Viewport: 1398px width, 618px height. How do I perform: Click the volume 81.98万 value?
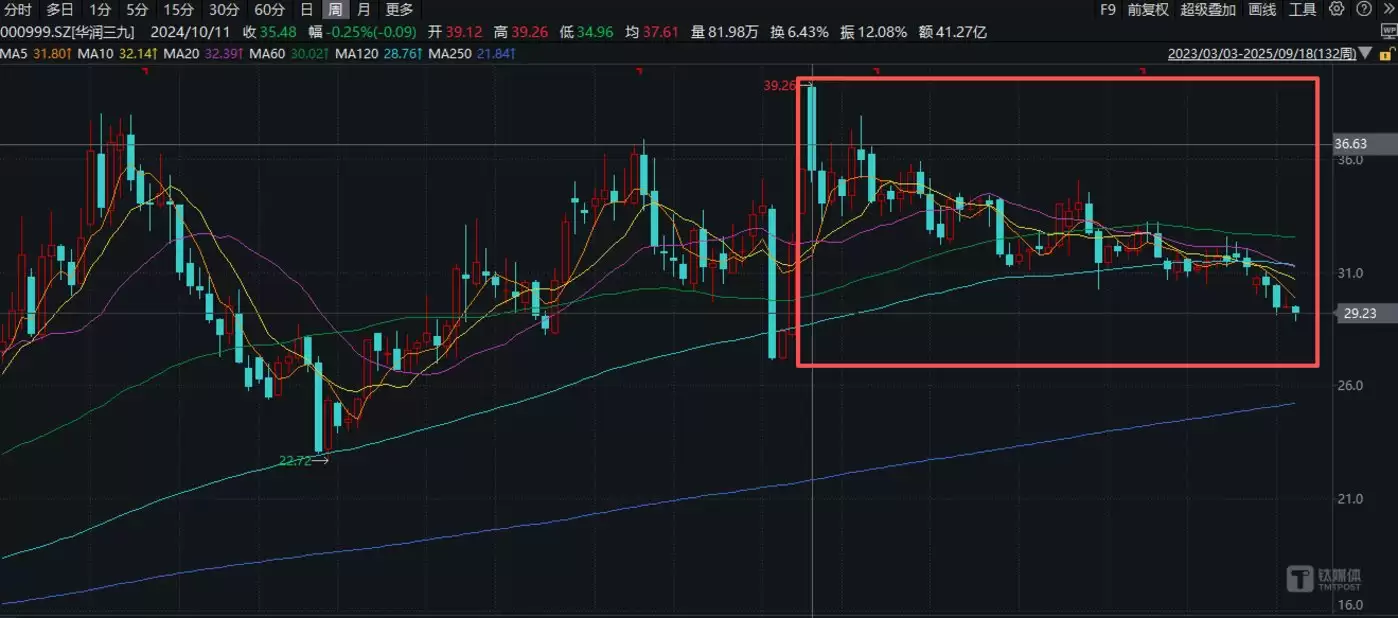[x=735, y=32]
